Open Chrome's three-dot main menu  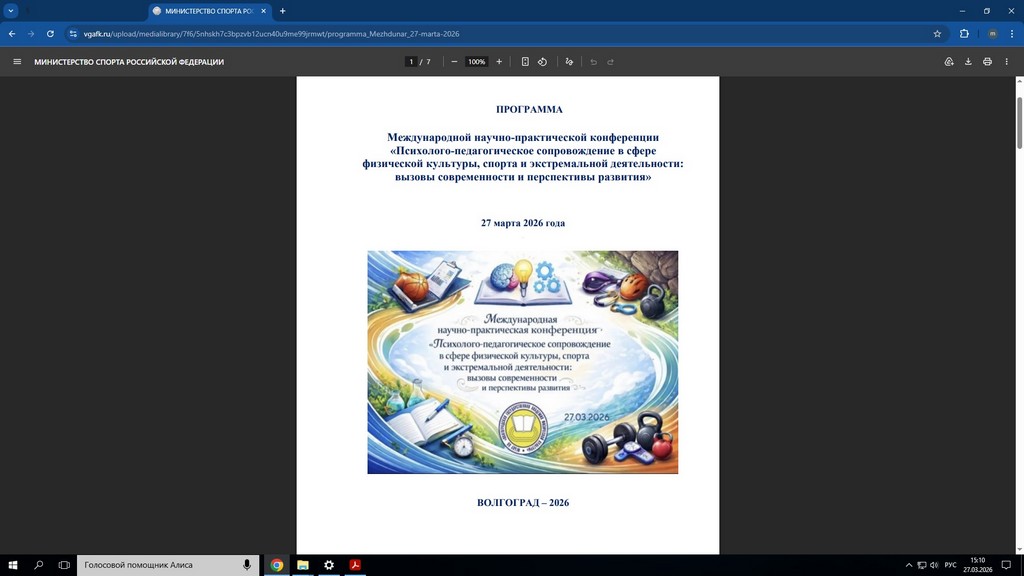(x=1011, y=33)
